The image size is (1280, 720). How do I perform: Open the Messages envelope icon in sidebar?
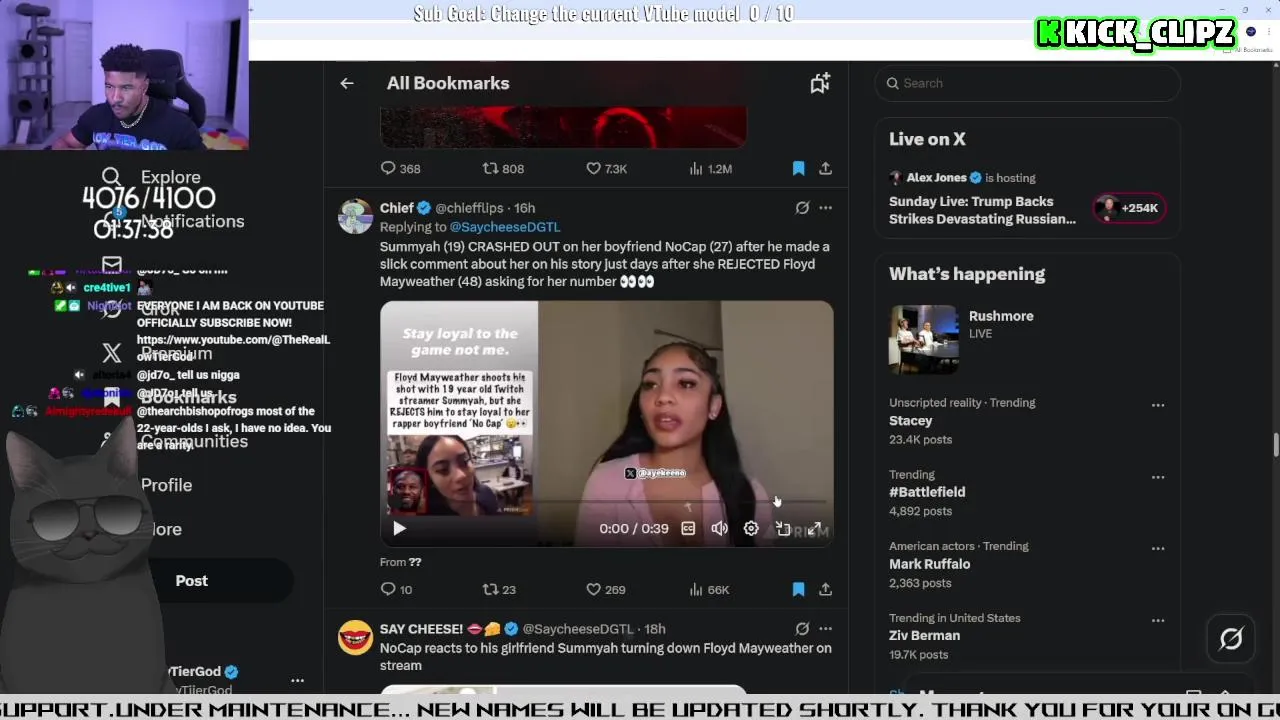coord(112,265)
